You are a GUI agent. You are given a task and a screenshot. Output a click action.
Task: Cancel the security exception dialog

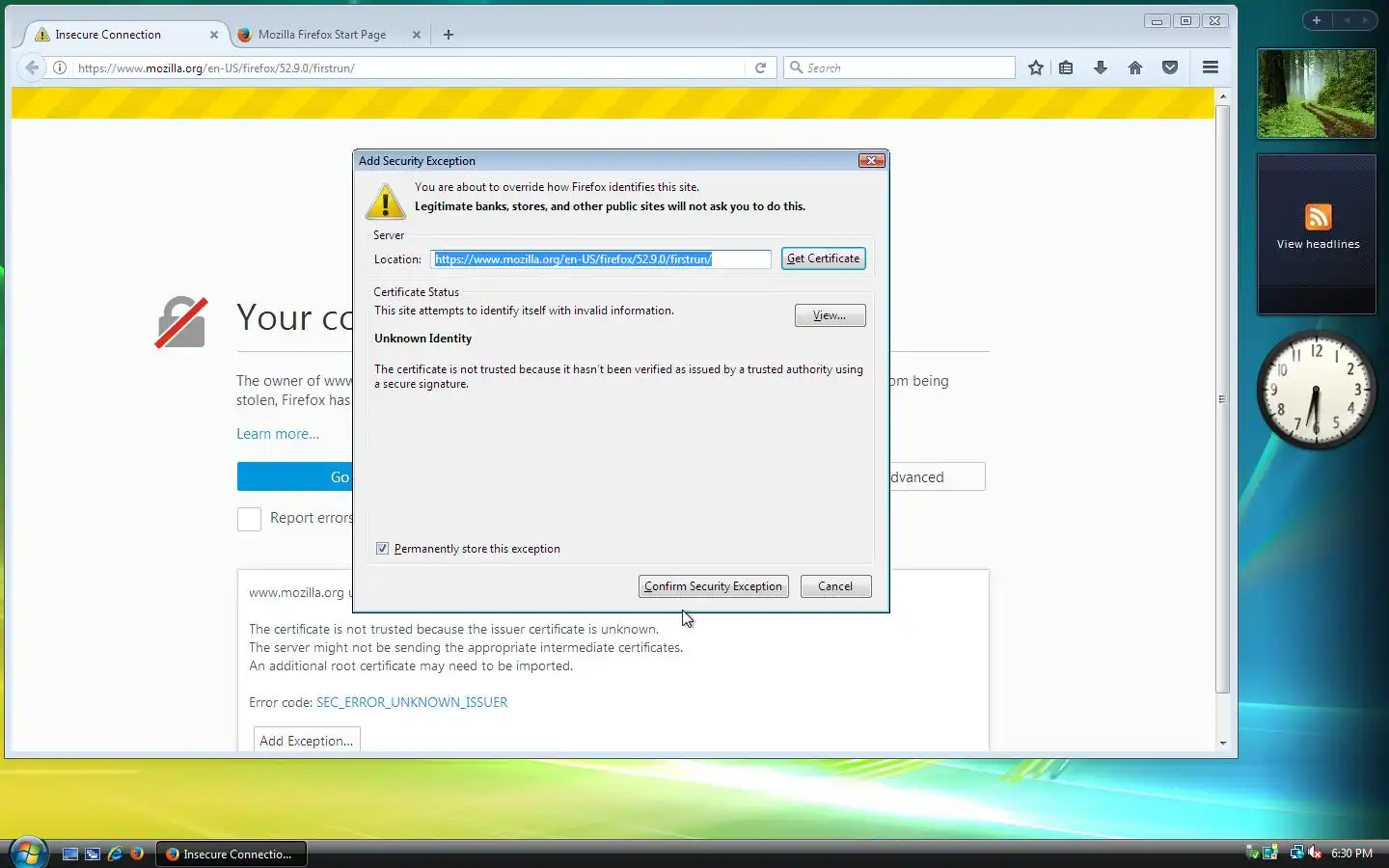pyautogui.click(x=835, y=586)
